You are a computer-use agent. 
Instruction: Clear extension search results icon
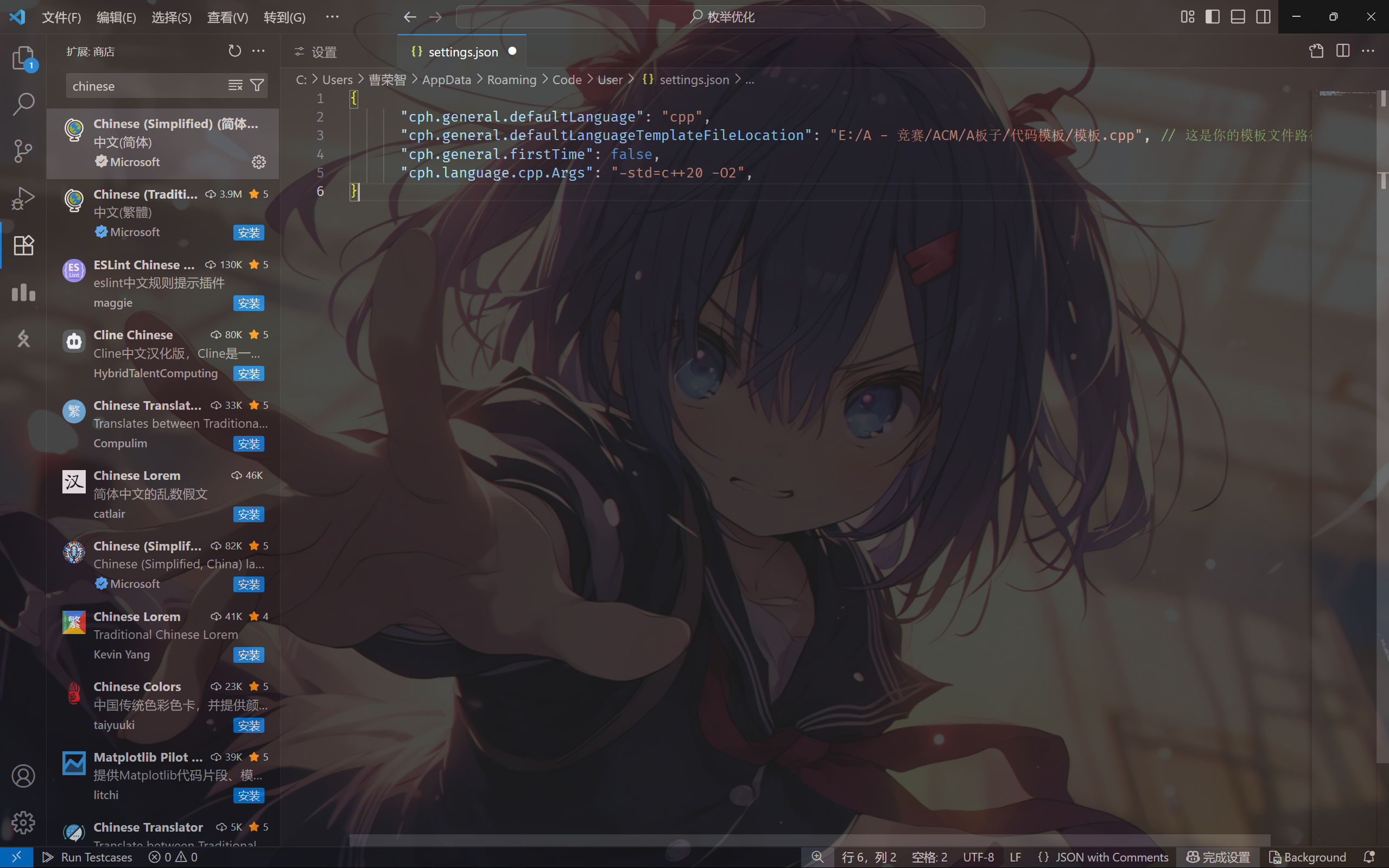pyautogui.click(x=236, y=86)
